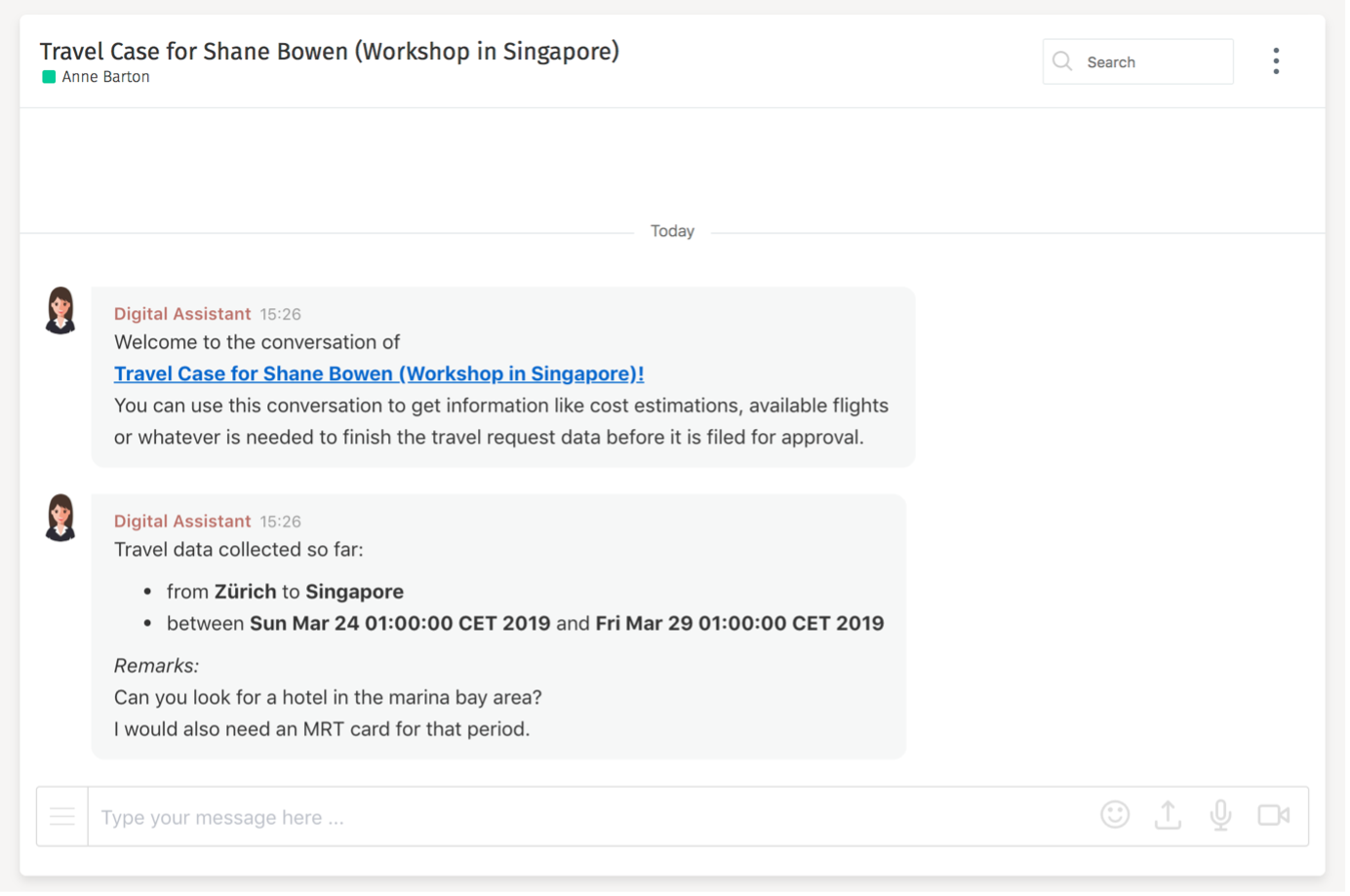Click the 15:26 timestamp on welcome message

[280, 314]
